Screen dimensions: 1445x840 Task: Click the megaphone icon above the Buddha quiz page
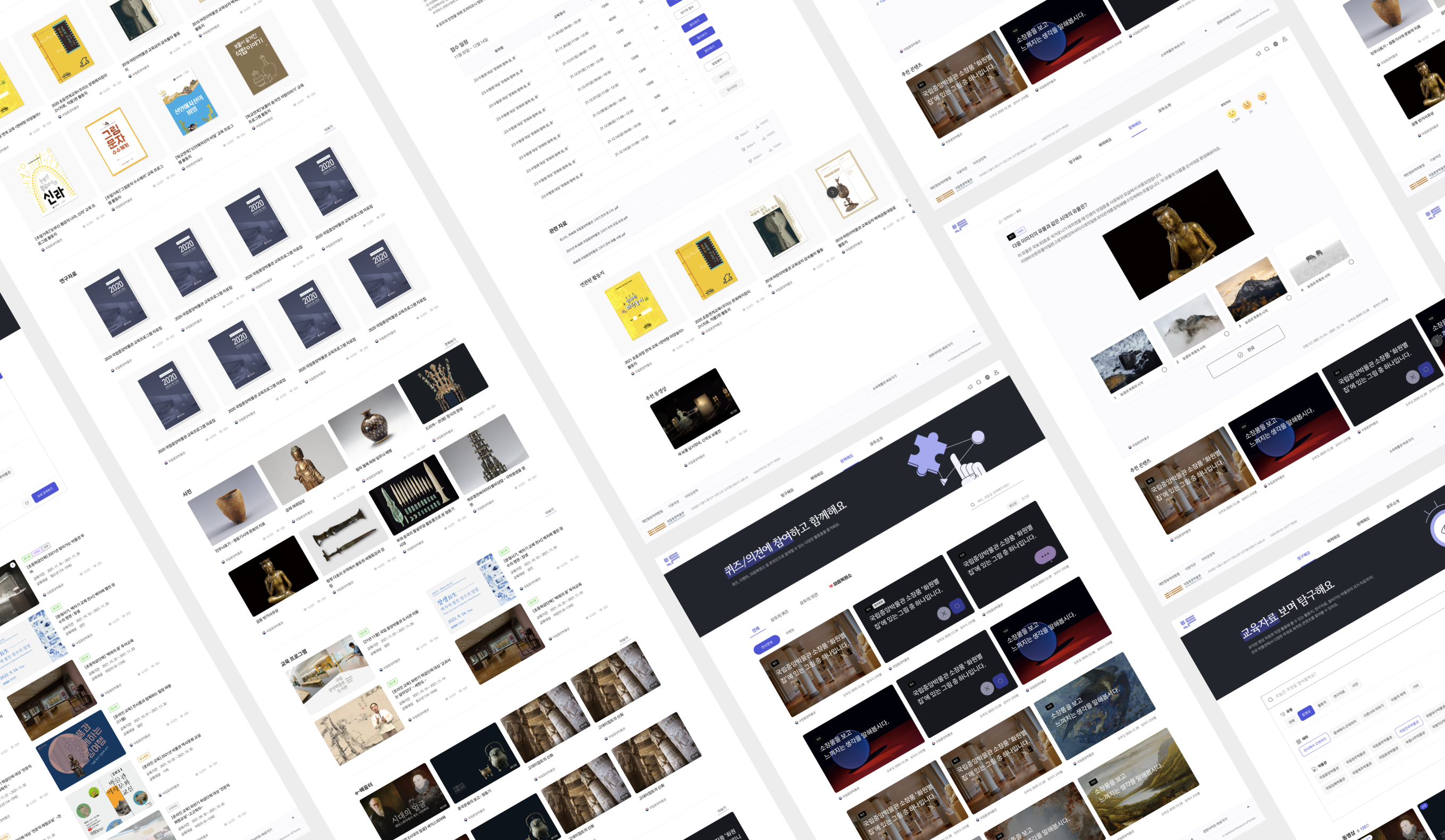(x=1258, y=54)
